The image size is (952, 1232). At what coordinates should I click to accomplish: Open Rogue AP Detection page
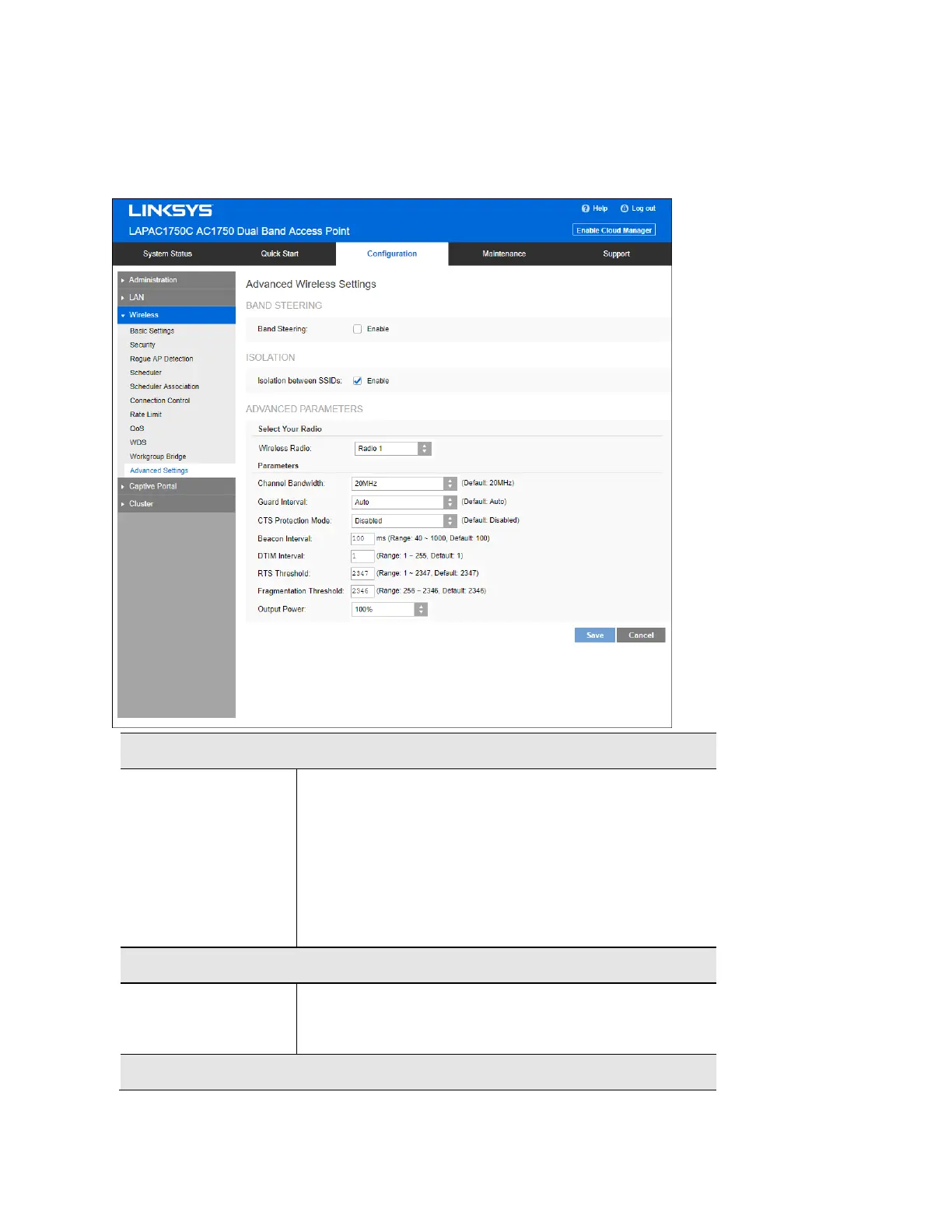tap(162, 359)
